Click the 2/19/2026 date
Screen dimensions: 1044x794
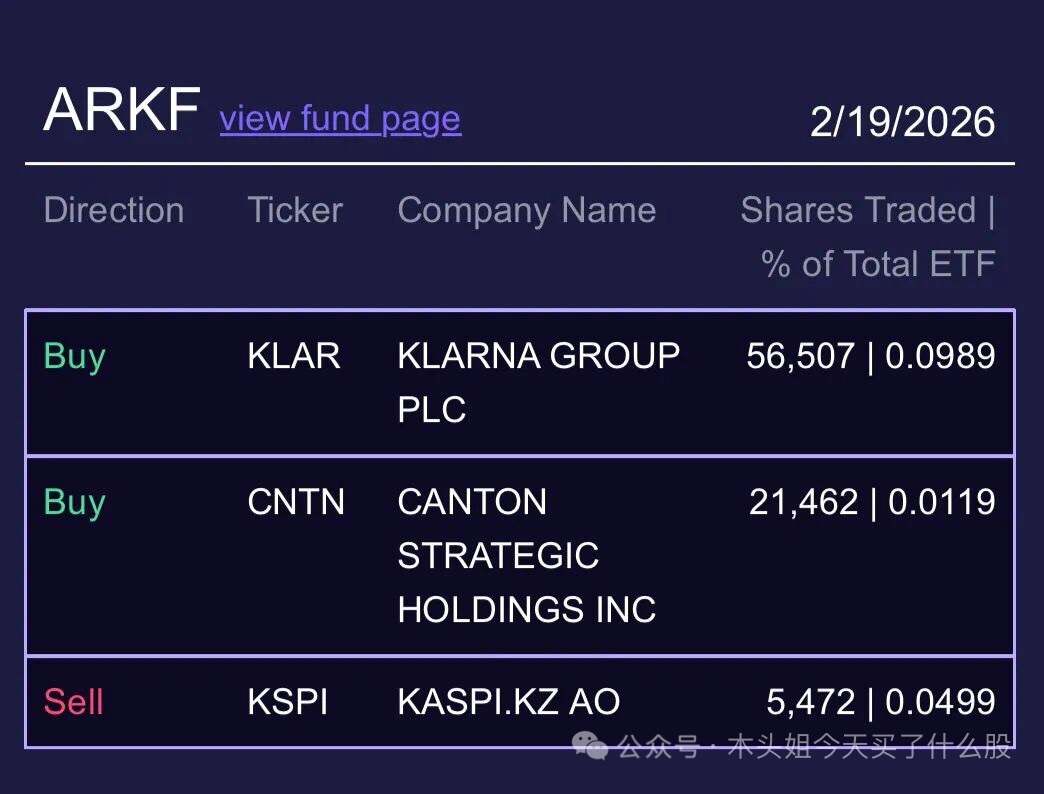coord(902,122)
